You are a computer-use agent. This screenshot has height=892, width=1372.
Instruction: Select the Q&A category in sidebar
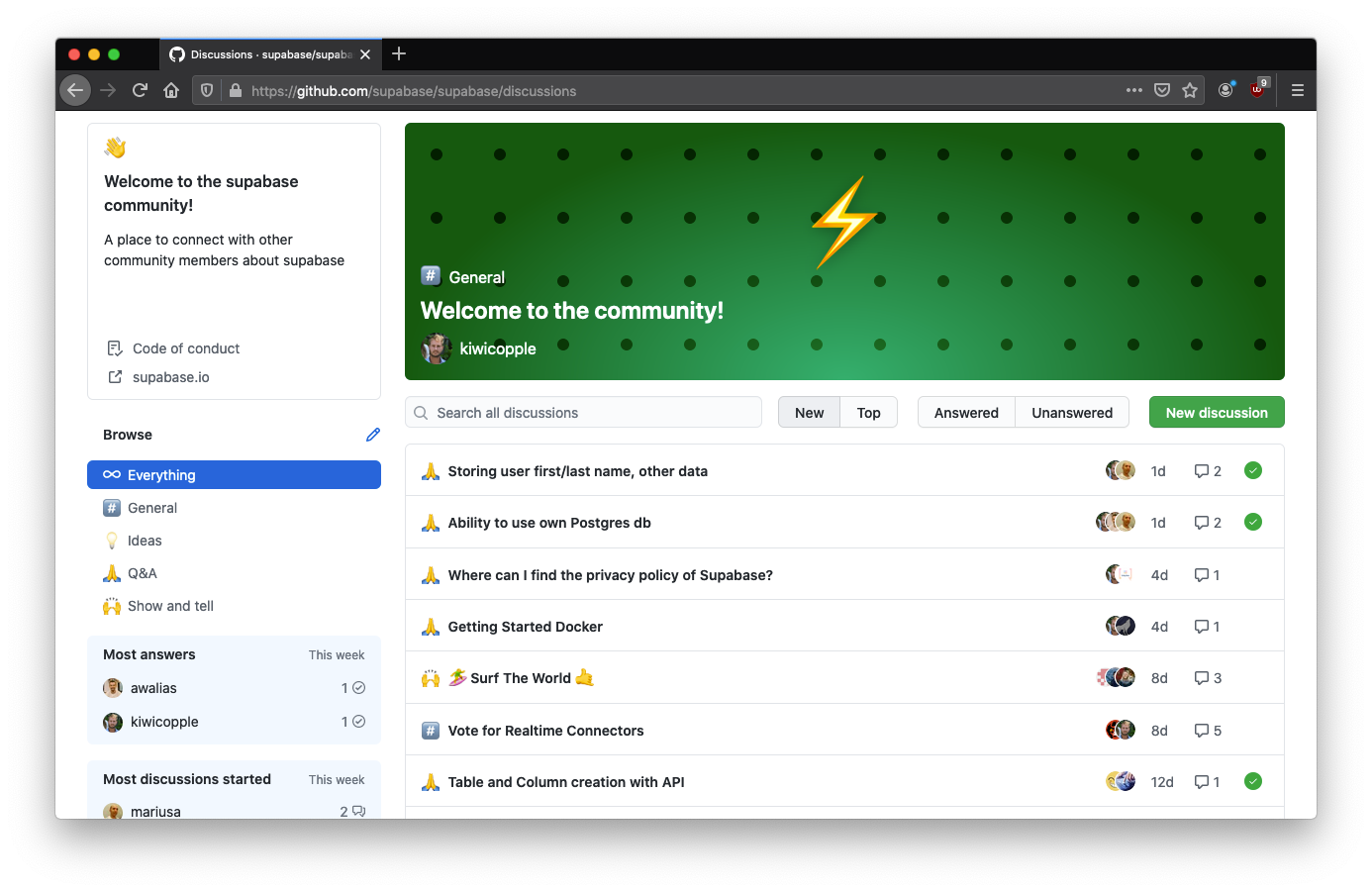pyautogui.click(x=142, y=573)
